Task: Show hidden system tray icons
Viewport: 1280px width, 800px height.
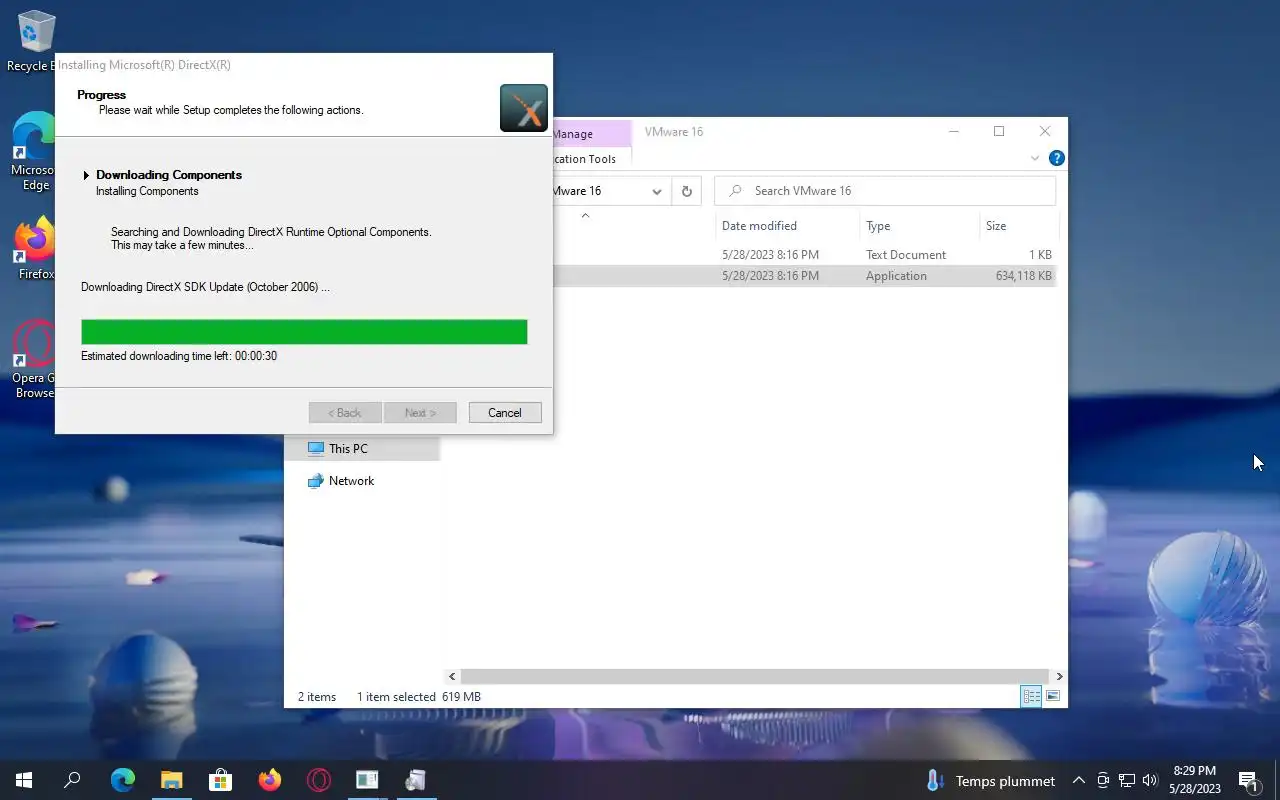Action: pyautogui.click(x=1079, y=780)
